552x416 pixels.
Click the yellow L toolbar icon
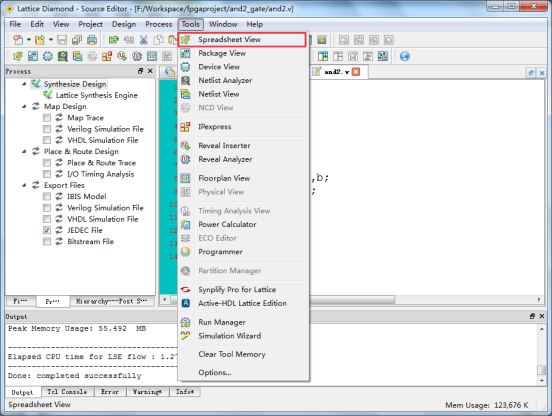tap(322, 40)
